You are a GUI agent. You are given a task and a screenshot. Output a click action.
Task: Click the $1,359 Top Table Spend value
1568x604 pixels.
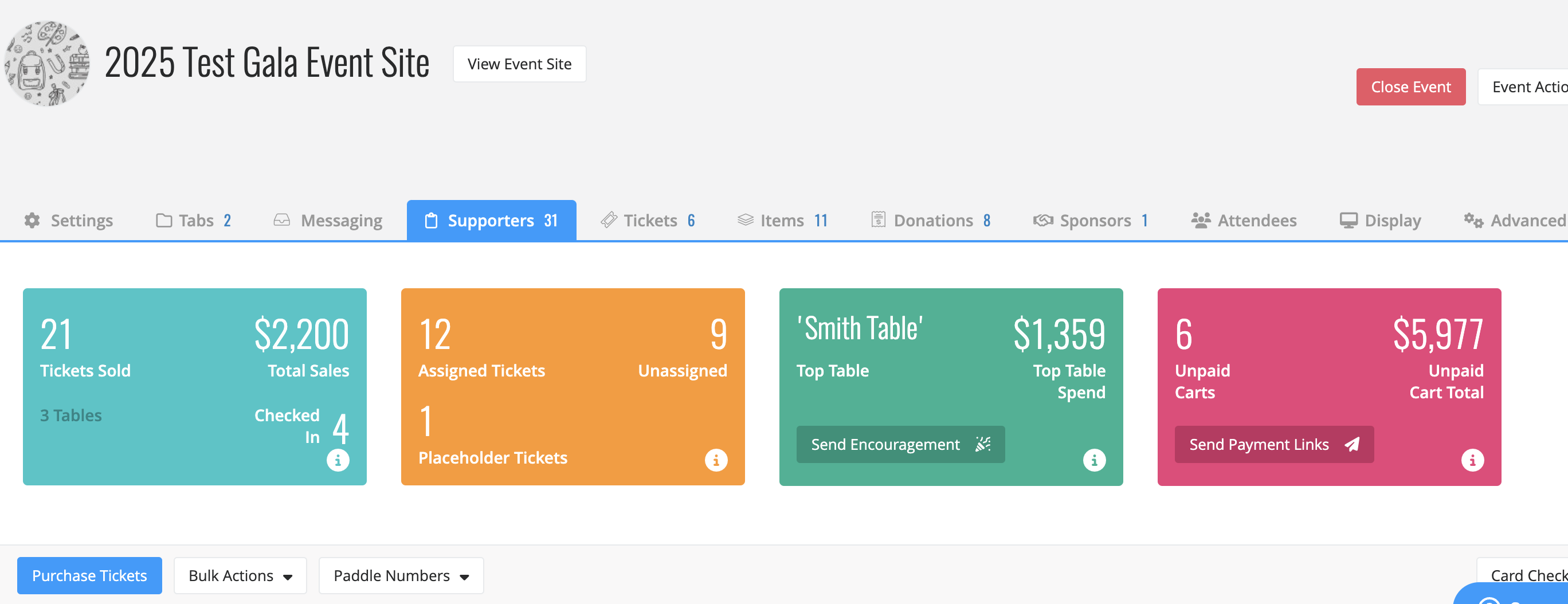click(x=1059, y=334)
